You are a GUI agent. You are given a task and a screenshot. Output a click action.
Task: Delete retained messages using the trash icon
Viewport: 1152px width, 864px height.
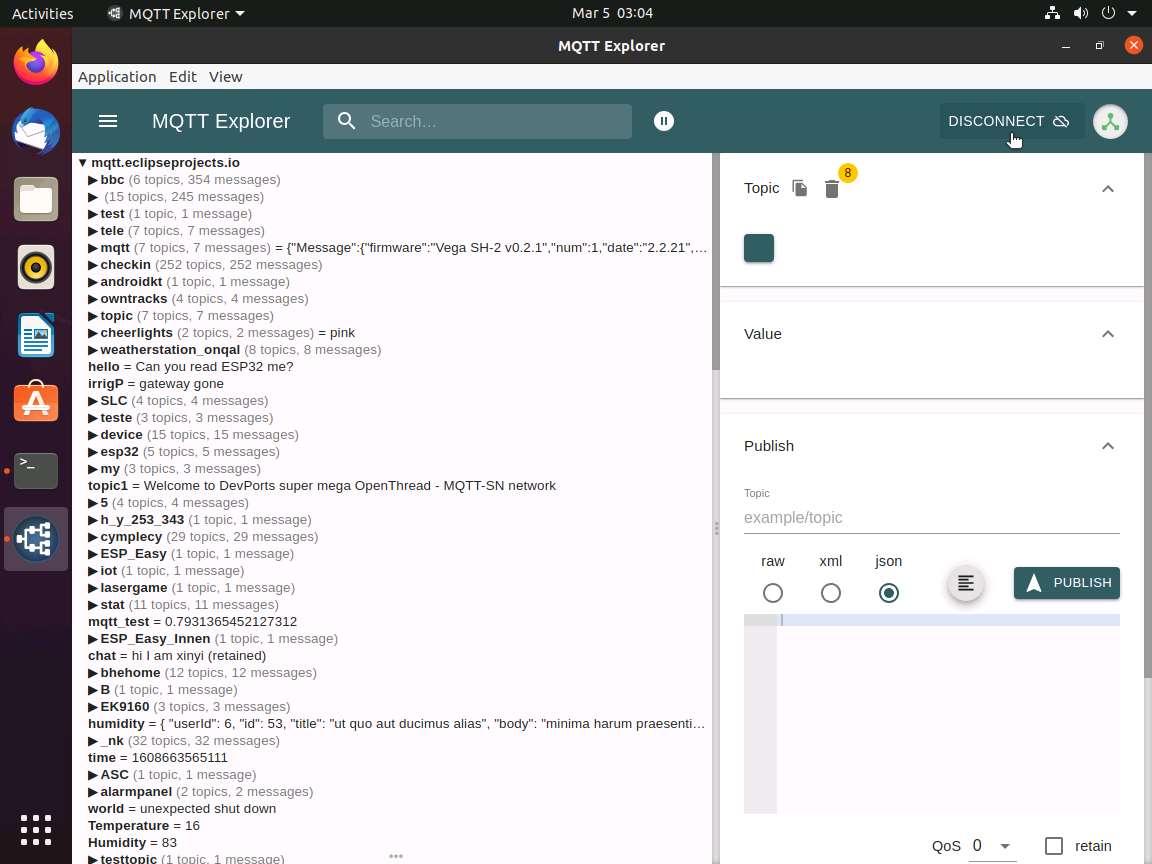click(x=832, y=189)
